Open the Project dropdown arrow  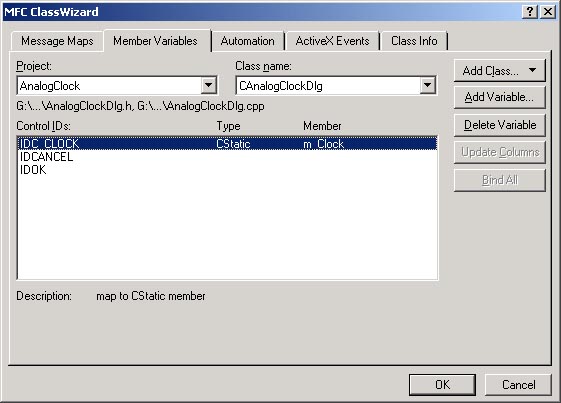(209, 86)
